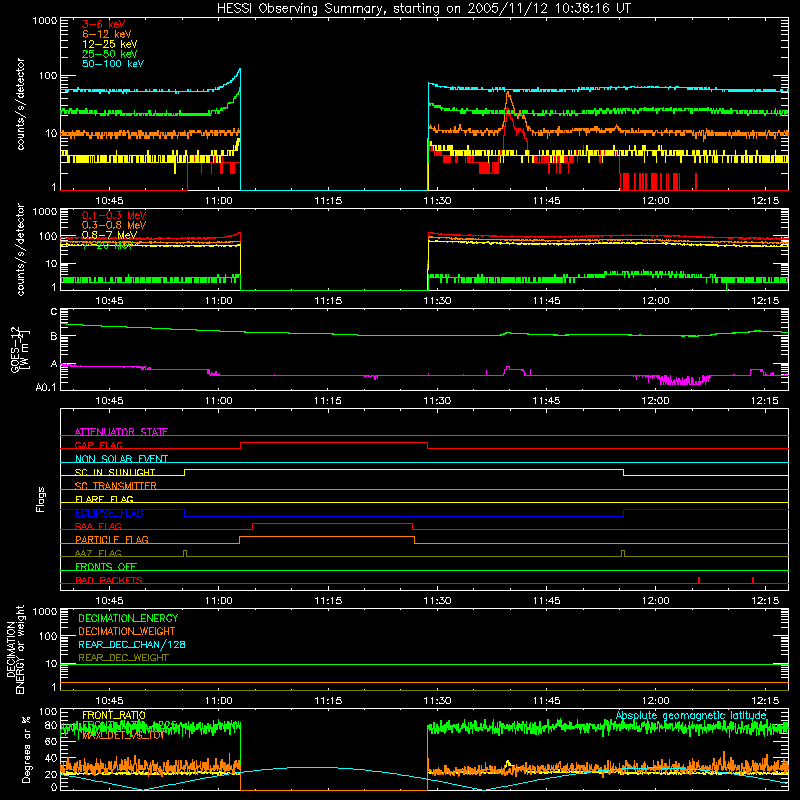Viewport: 800px width, 800px height.
Task: Click the red BAD_PACKETS label
Action: coord(109,580)
